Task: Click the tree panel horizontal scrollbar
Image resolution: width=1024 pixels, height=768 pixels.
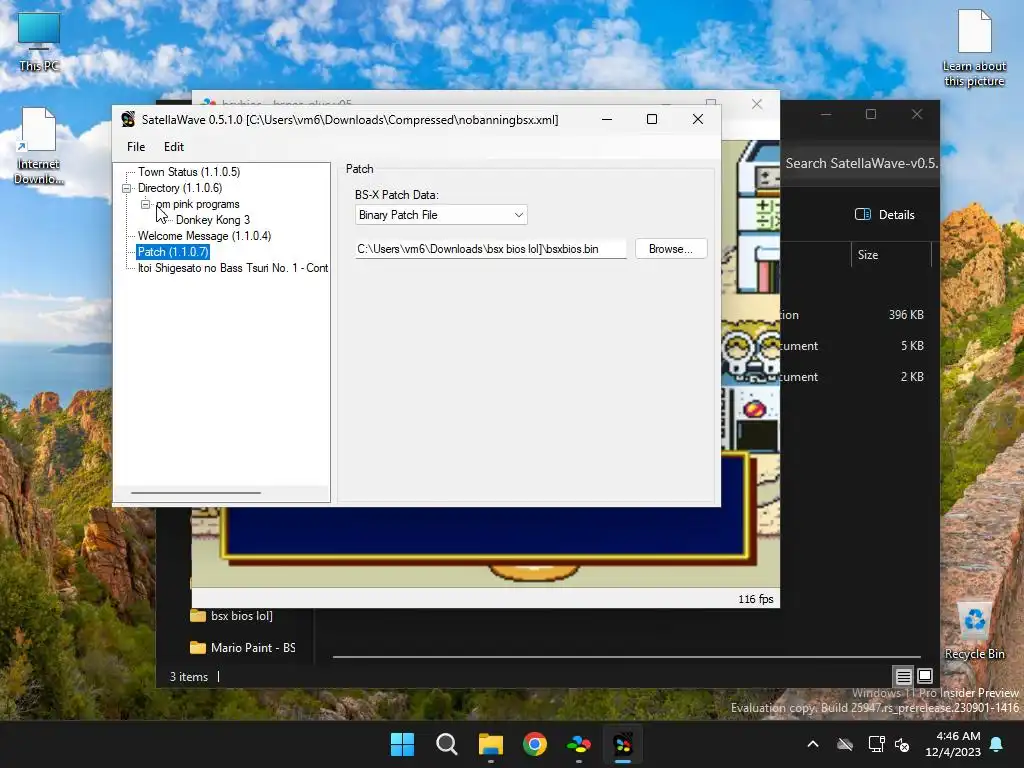Action: pyautogui.click(x=195, y=493)
